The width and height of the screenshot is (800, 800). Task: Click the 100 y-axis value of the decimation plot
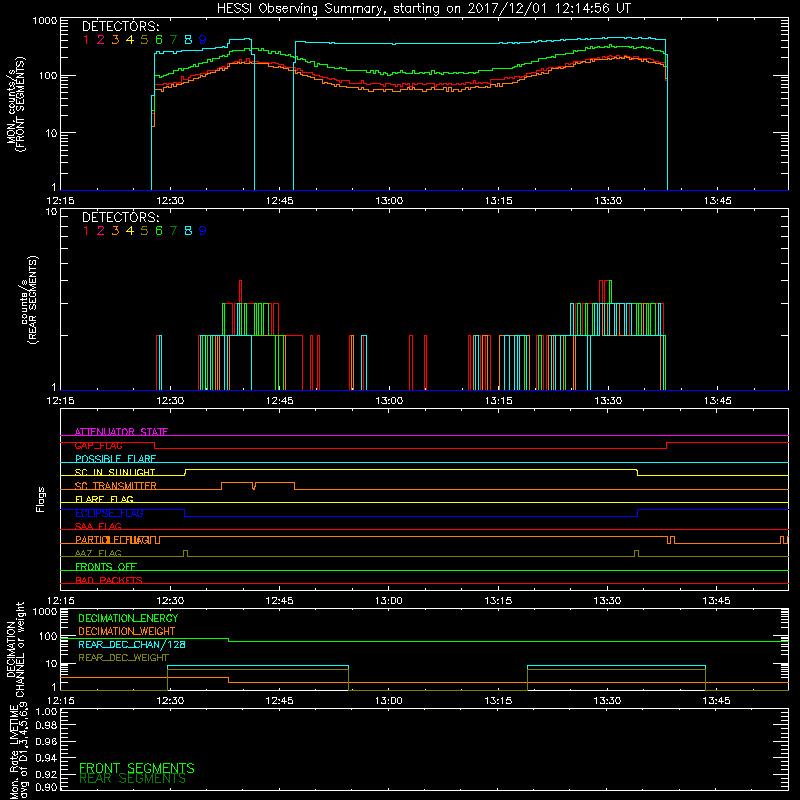coord(48,636)
